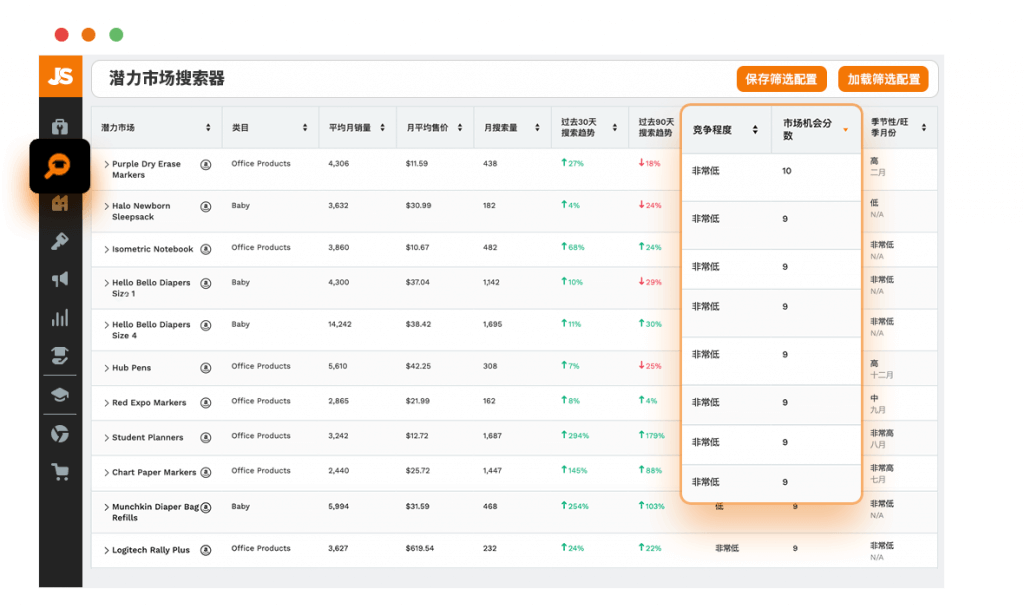Click Amazon circle icon for Hub Pens

pyautogui.click(x=206, y=368)
